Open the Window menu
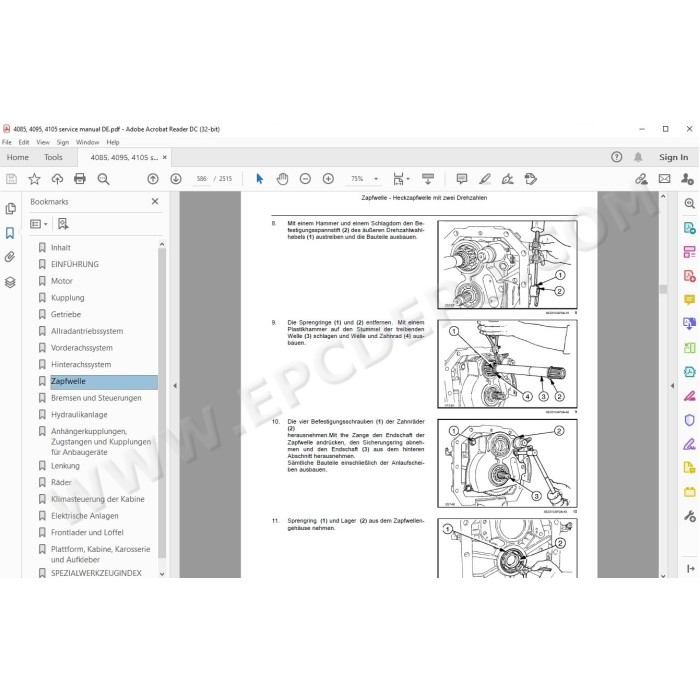Screen dimensions: 700x700 (88, 142)
